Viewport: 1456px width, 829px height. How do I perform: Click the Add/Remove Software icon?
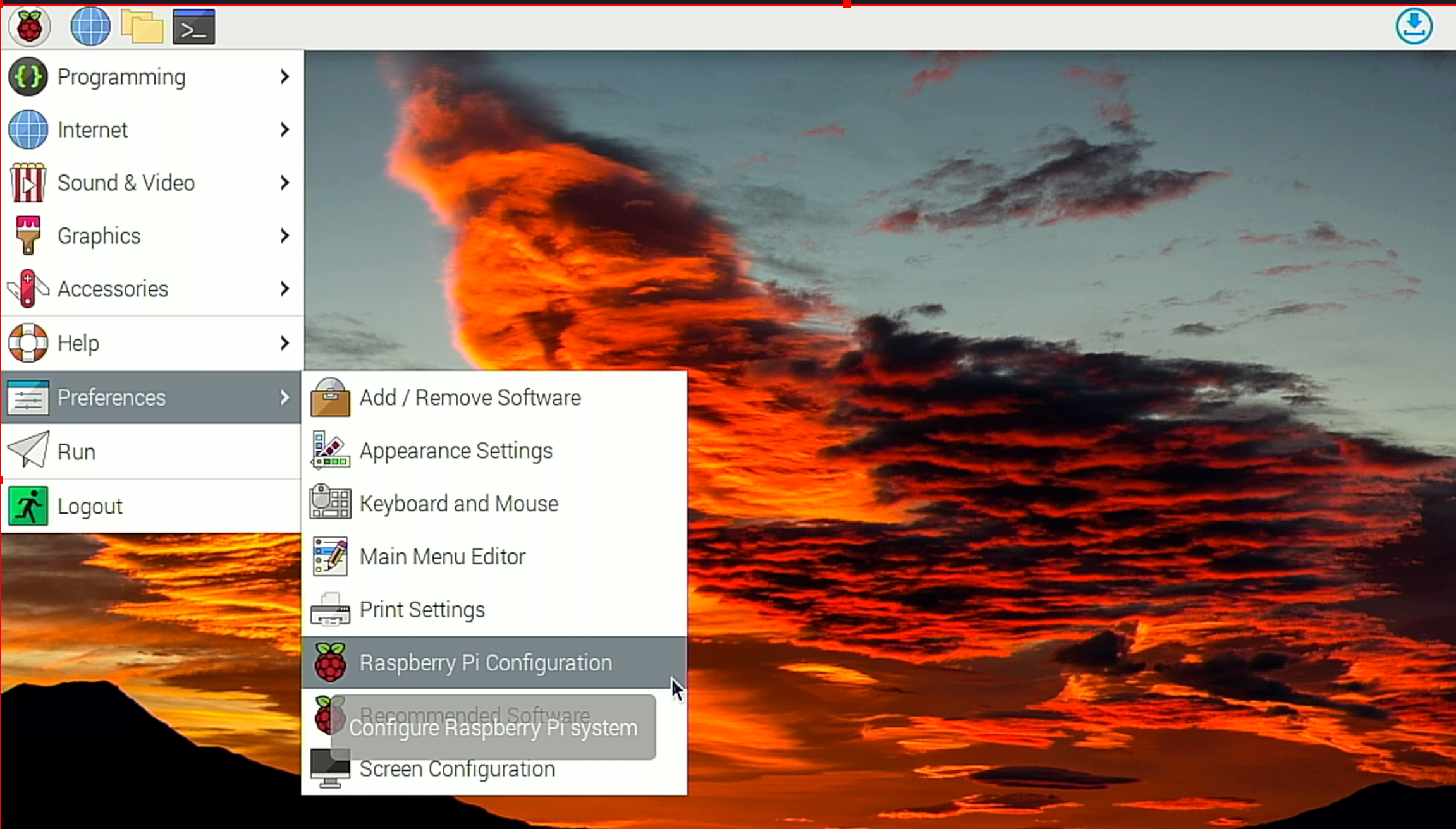tap(330, 397)
